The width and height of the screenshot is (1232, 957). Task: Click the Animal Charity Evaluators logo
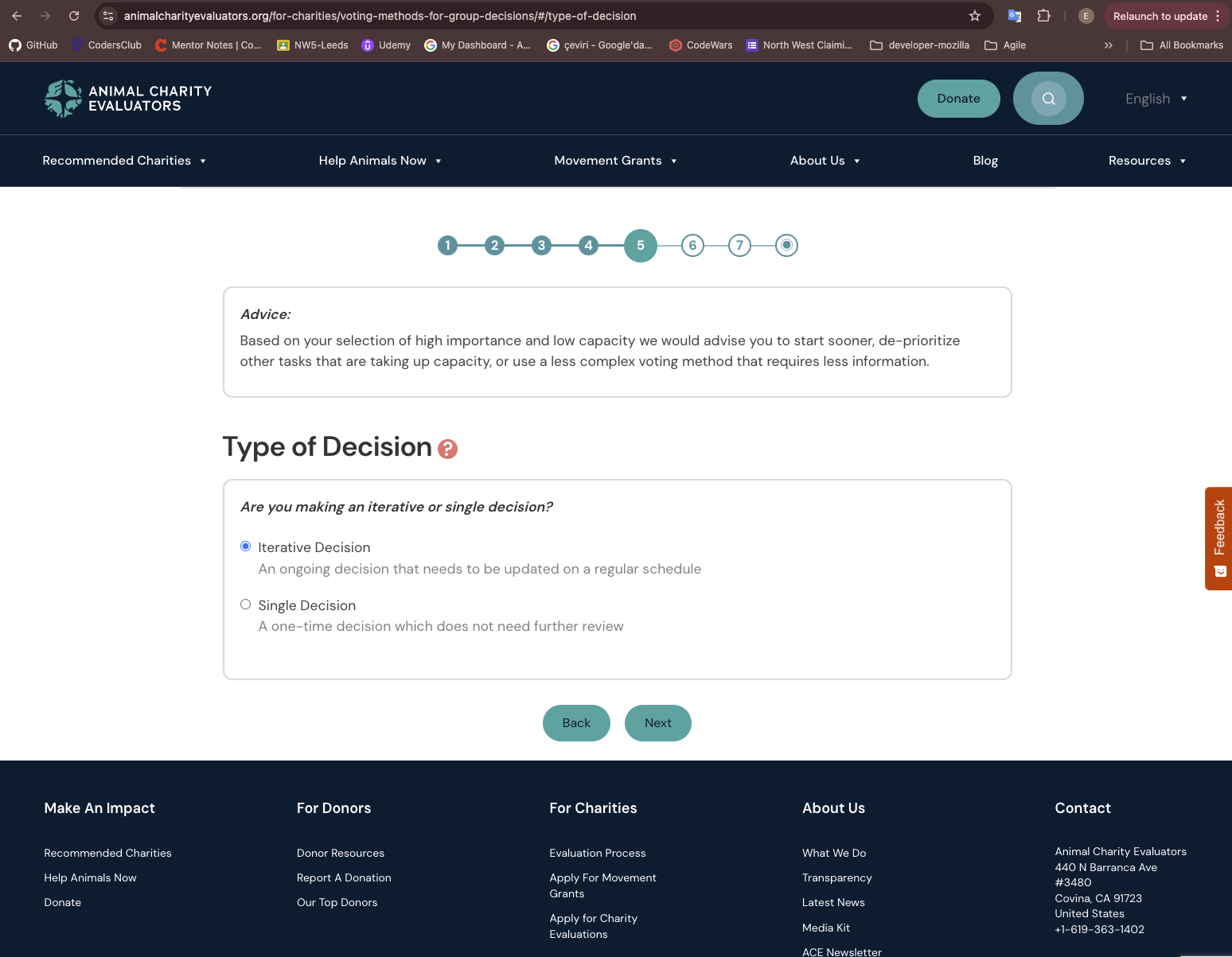(x=128, y=99)
